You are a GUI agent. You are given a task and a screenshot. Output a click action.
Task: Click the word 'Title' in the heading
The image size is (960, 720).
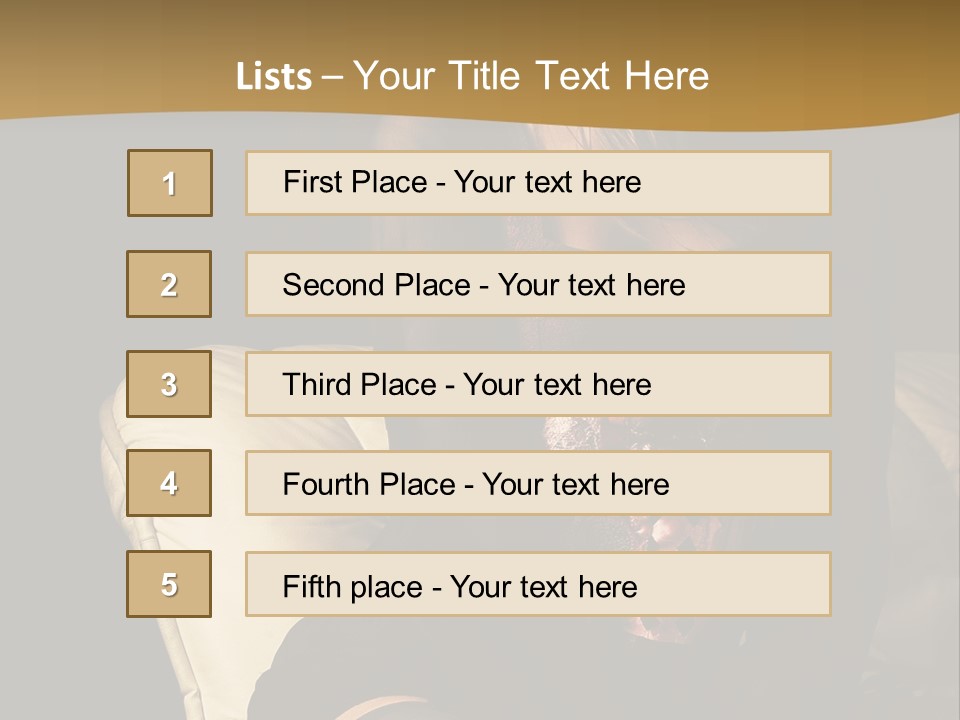tap(484, 77)
